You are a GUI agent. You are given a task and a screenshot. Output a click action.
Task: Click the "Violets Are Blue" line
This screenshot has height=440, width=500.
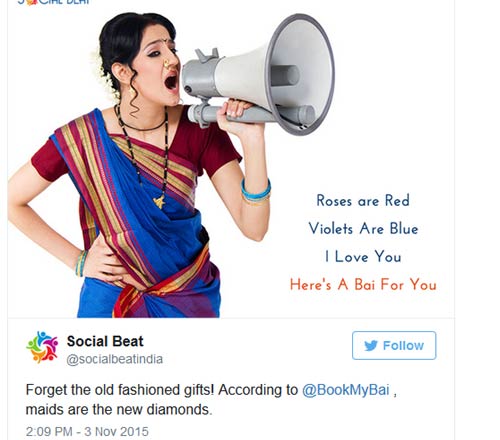(363, 229)
